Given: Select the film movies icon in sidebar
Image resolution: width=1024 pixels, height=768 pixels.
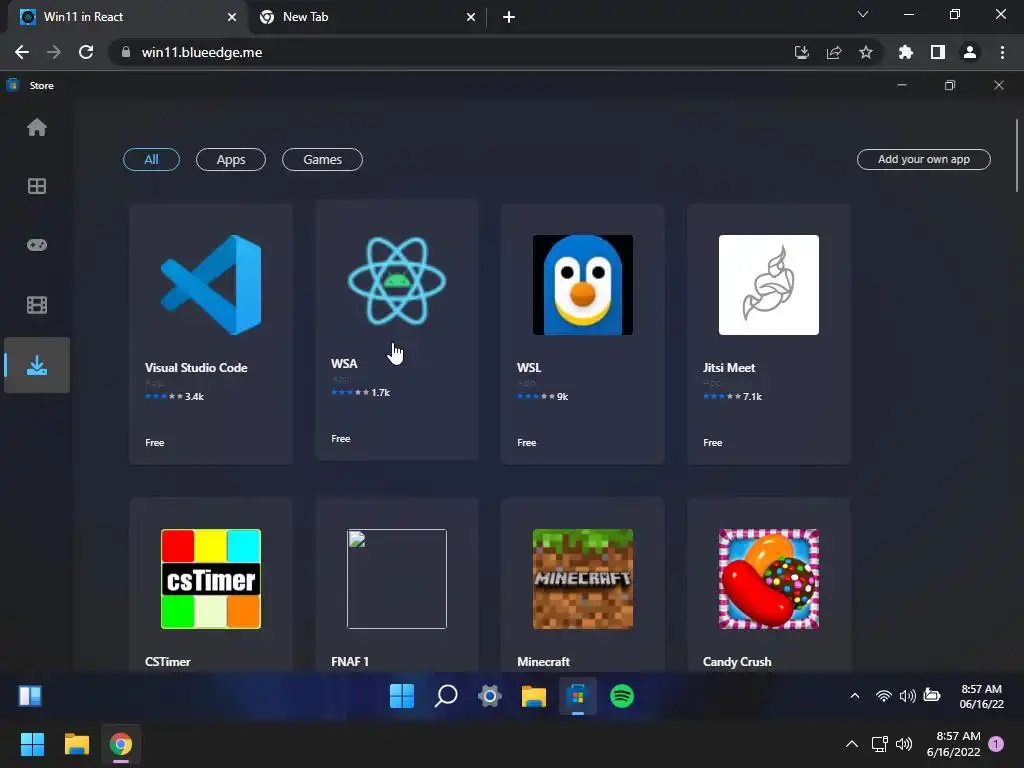Looking at the screenshot, I should [x=37, y=305].
